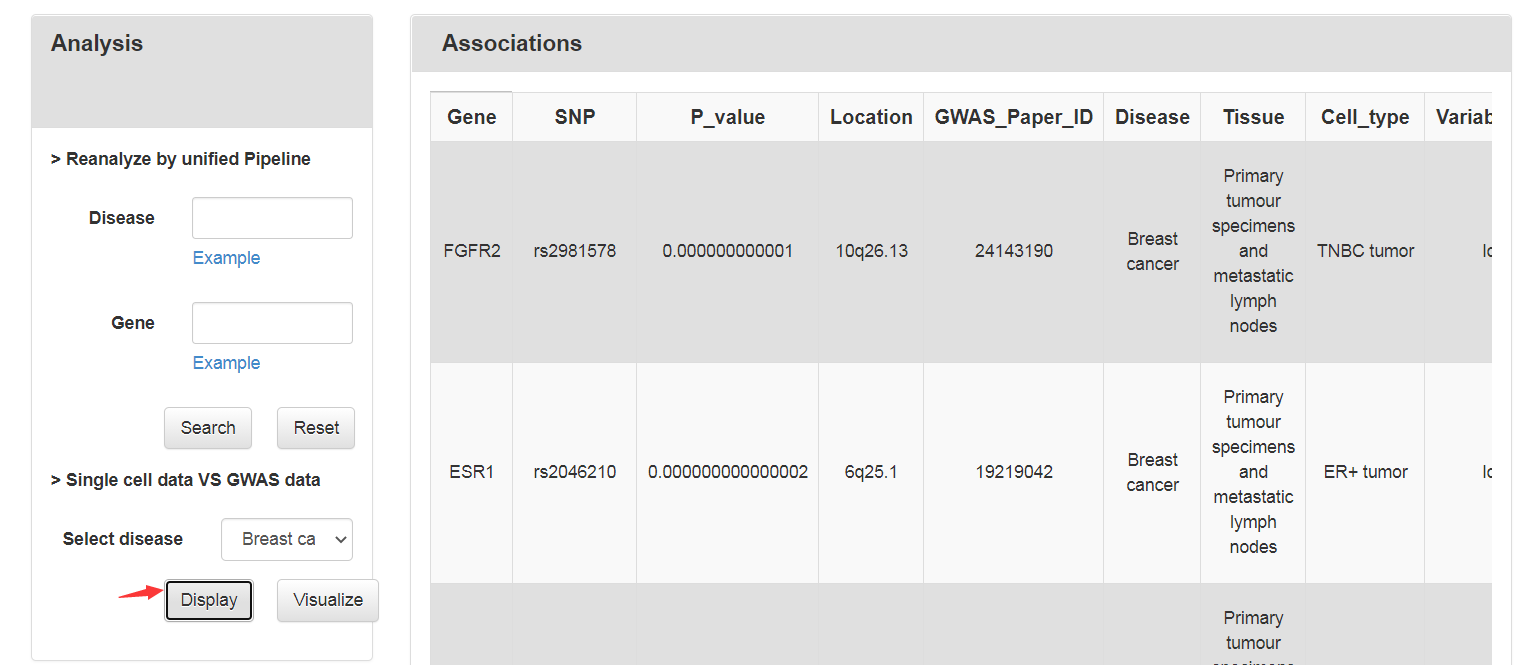Select the rs2046210 SNP cell

(x=575, y=472)
